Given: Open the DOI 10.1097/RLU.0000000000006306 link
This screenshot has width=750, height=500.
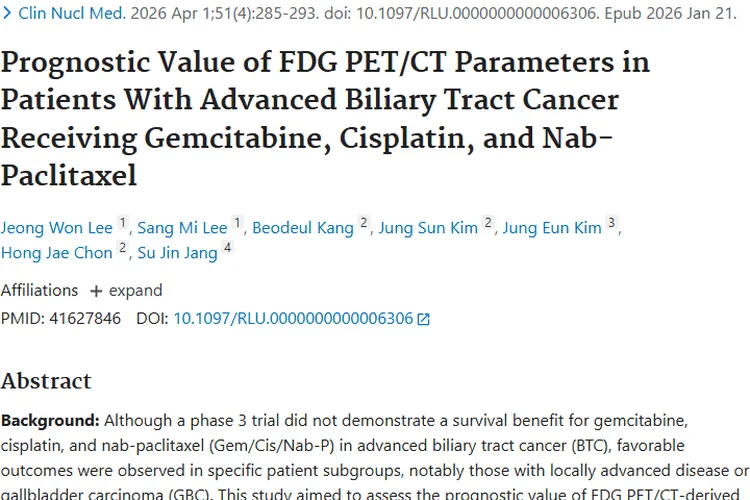Looking at the screenshot, I should pyautogui.click(x=293, y=319).
